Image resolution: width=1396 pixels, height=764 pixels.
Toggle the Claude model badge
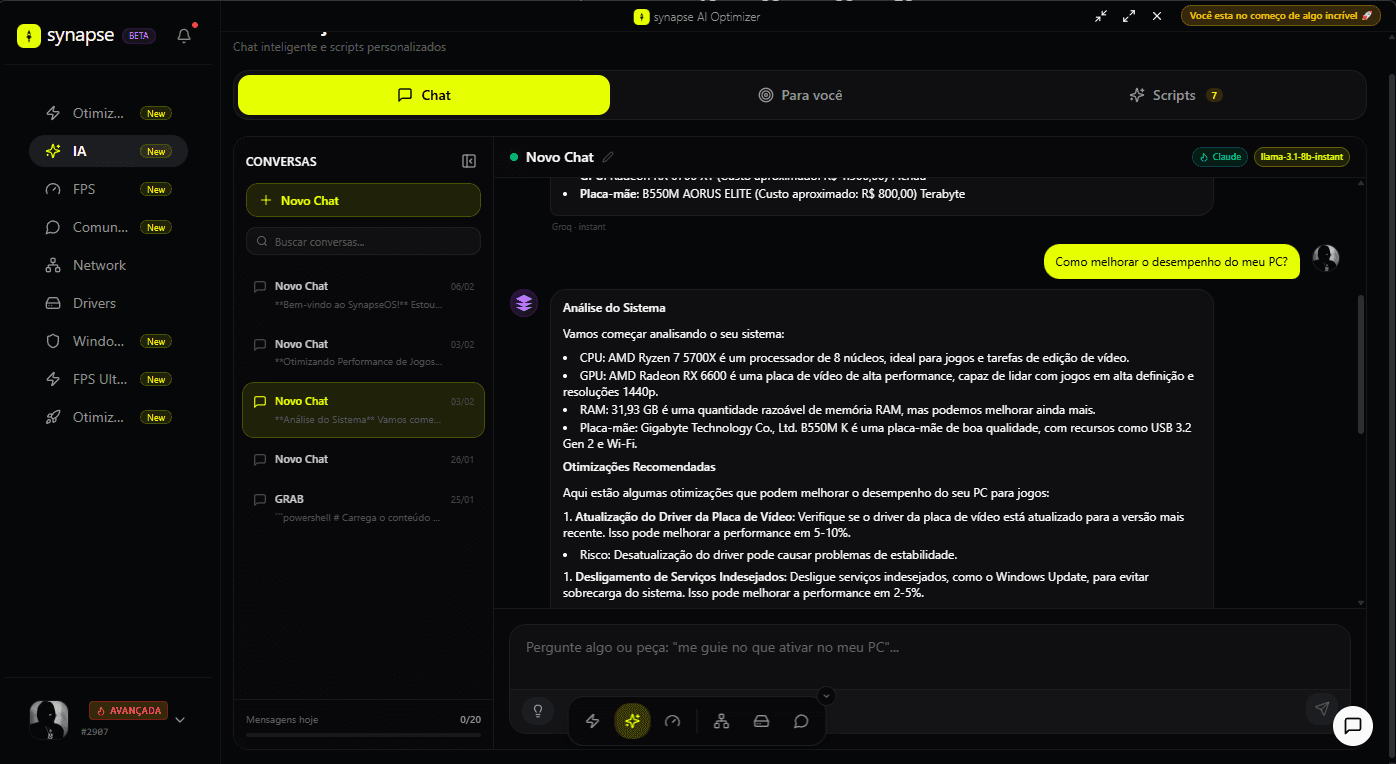pos(1219,157)
